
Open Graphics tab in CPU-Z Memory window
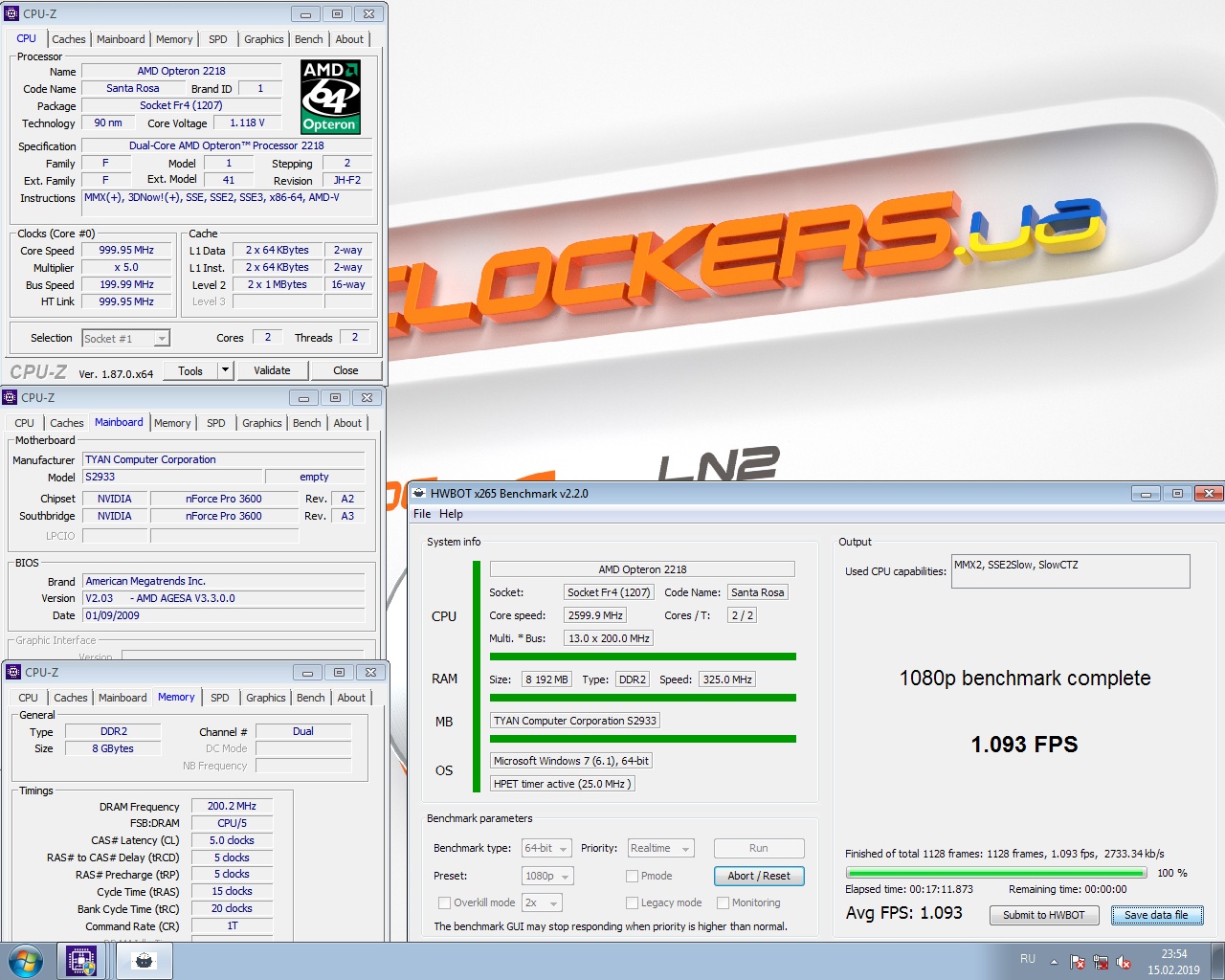click(266, 698)
